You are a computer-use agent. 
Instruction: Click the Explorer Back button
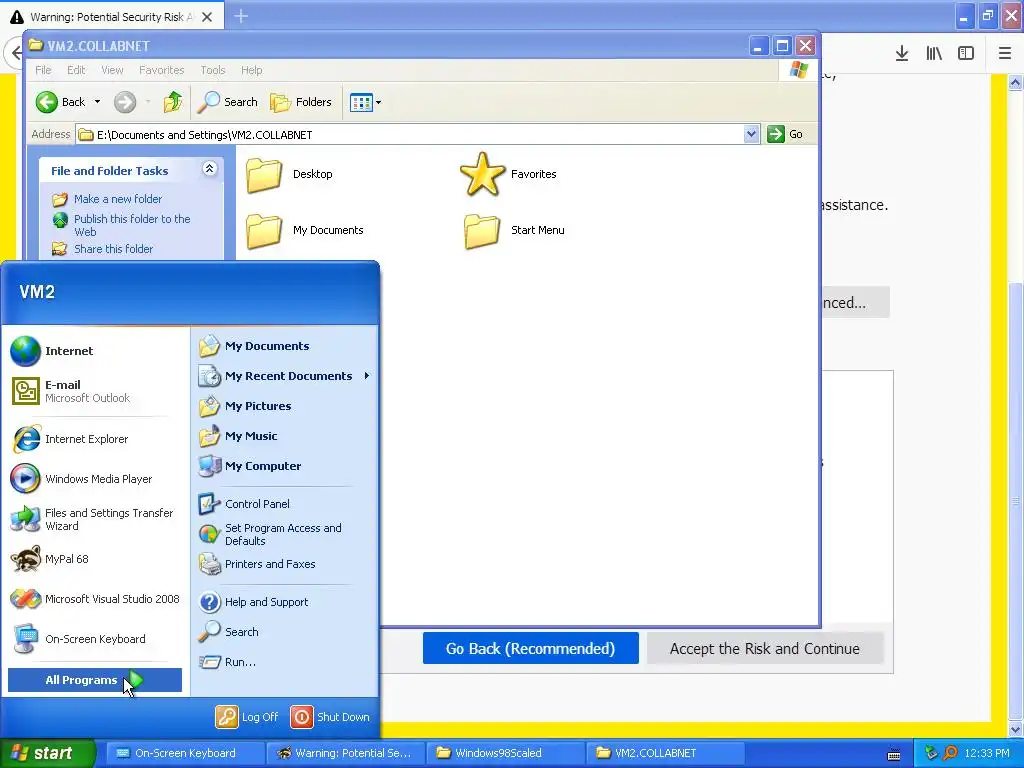pyautogui.click(x=60, y=102)
